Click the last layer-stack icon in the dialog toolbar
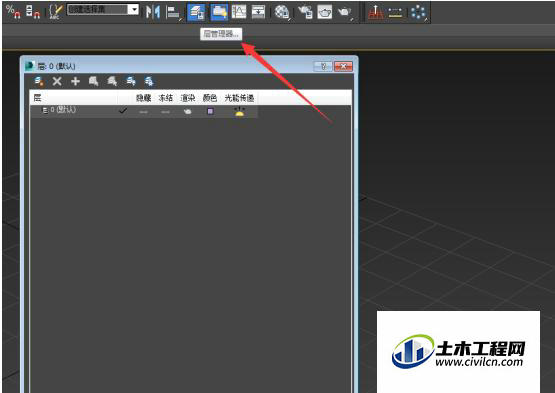 coord(149,81)
